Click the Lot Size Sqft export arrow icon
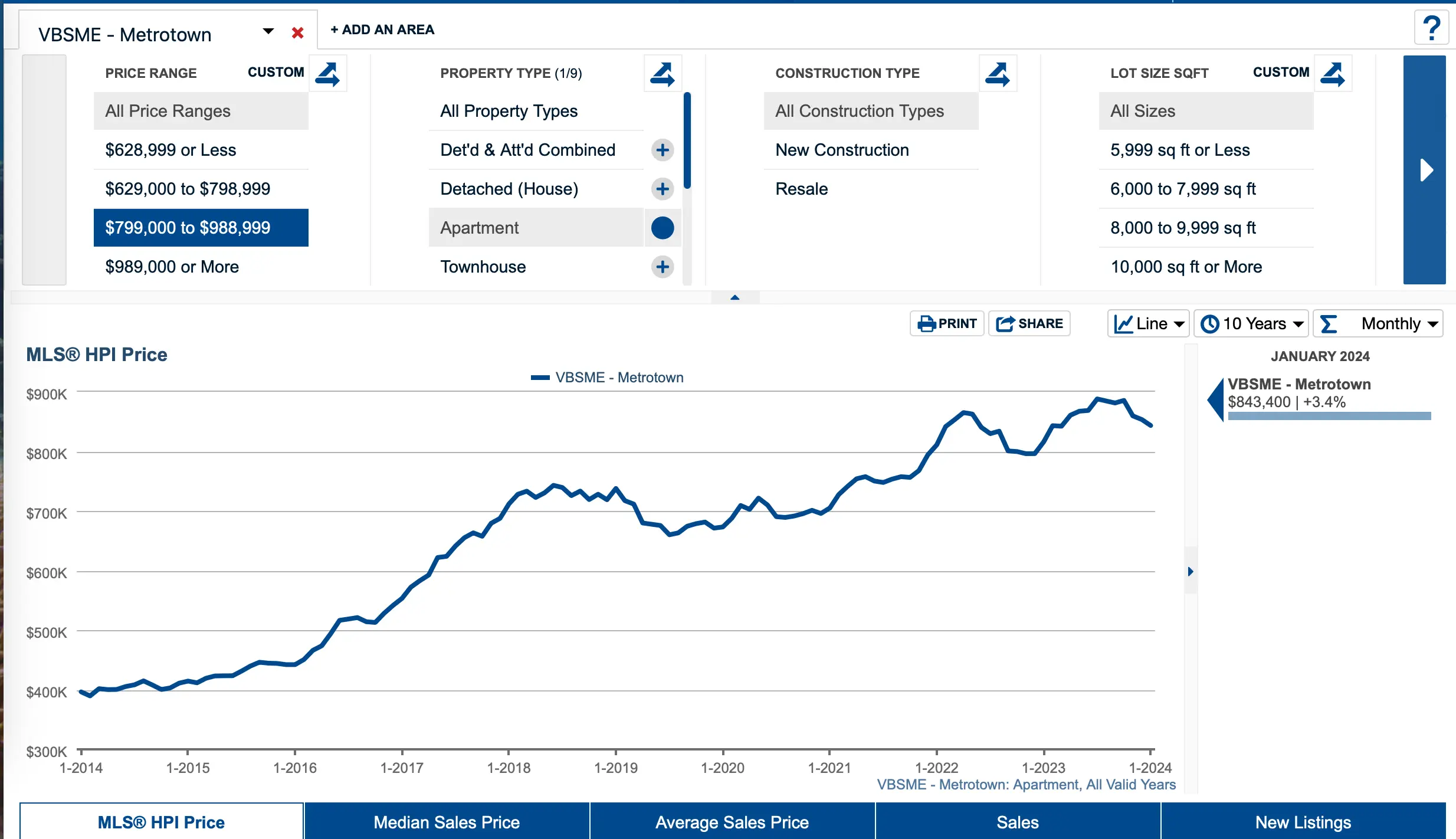Viewport: 1456px width, 839px height. coord(1333,74)
